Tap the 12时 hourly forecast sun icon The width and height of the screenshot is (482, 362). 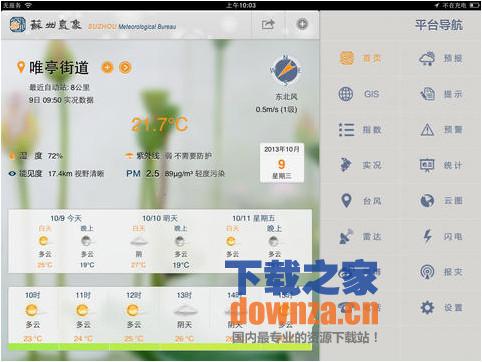coord(133,311)
